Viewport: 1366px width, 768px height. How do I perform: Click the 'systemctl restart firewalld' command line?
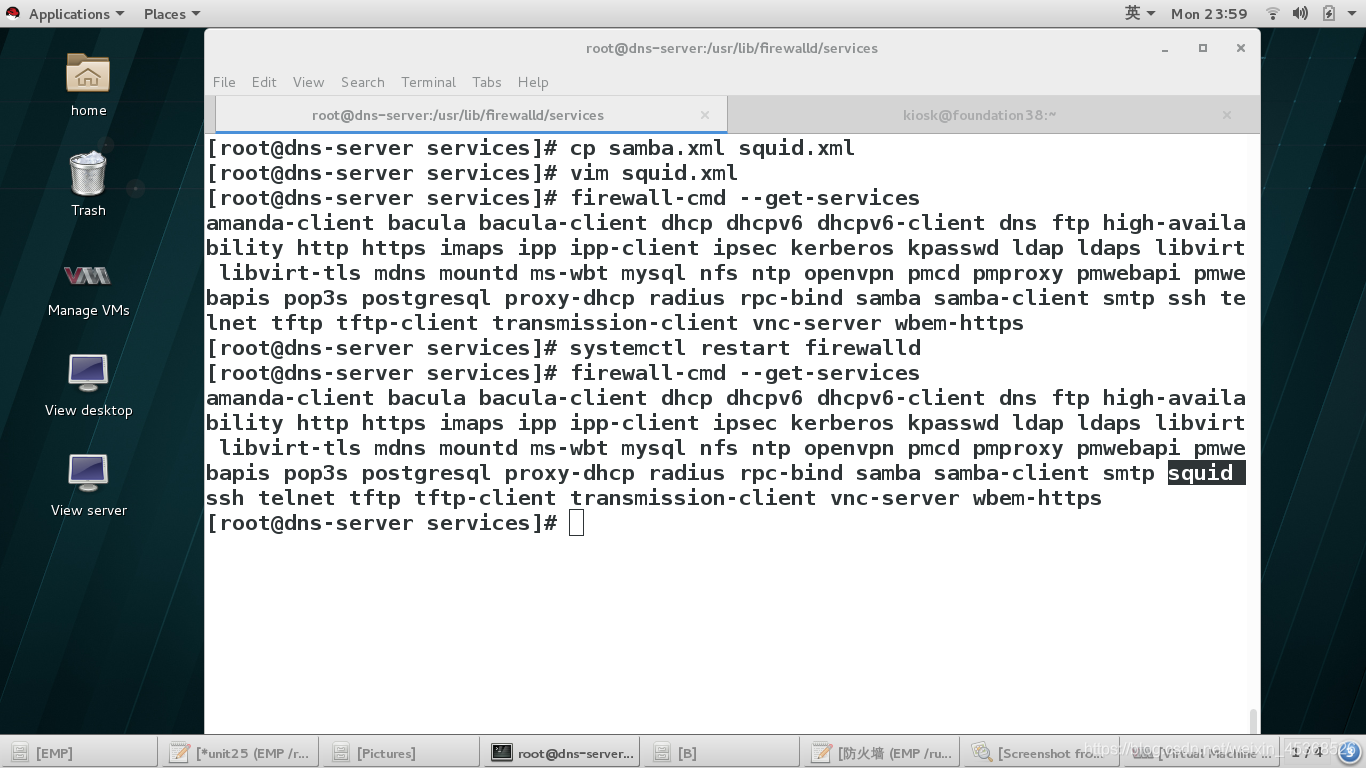pos(745,348)
